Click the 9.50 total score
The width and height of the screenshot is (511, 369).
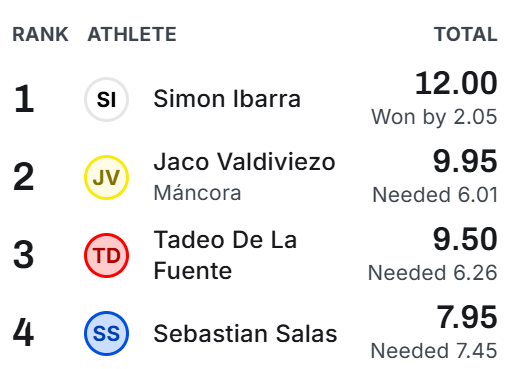(465, 239)
